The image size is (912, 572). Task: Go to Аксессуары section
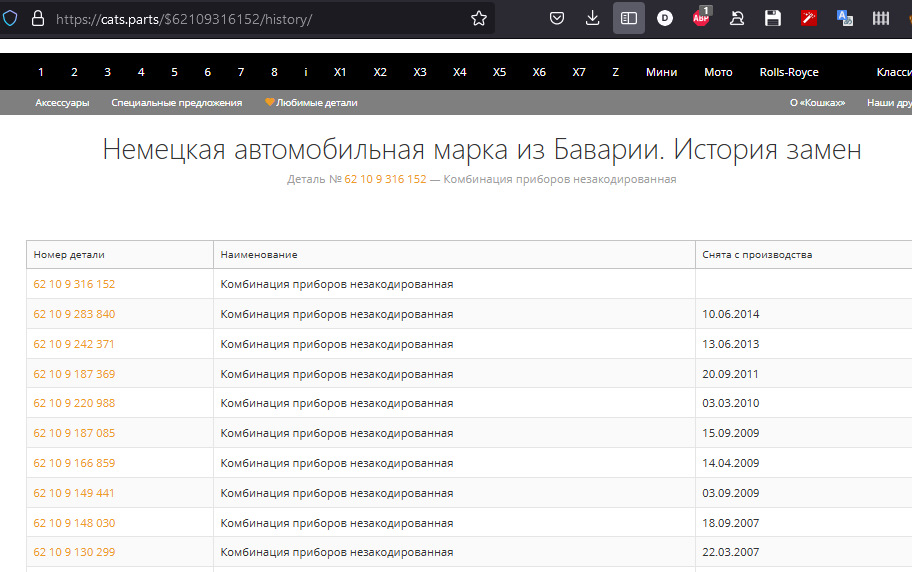pyautogui.click(x=62, y=102)
